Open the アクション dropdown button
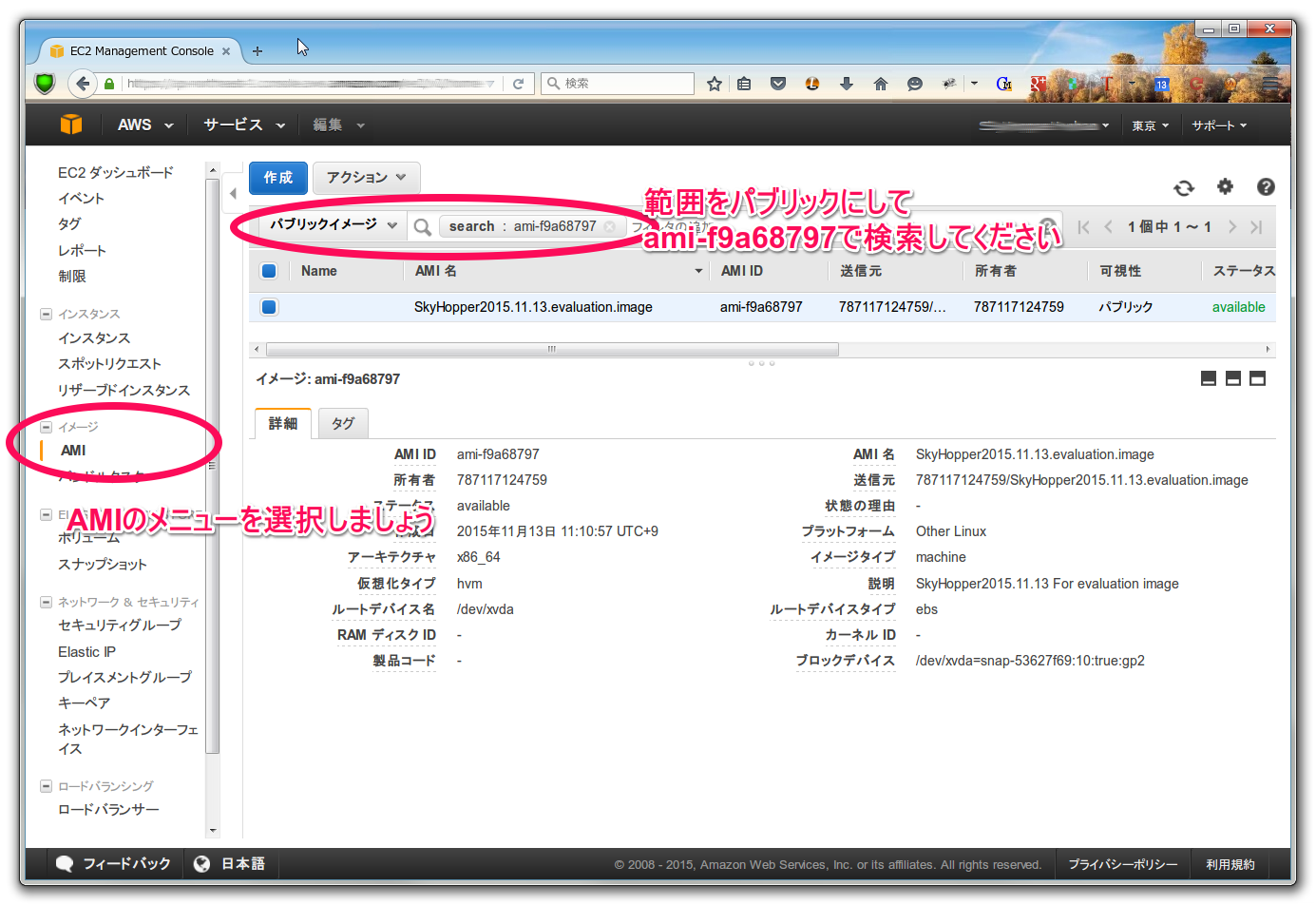 [366, 178]
